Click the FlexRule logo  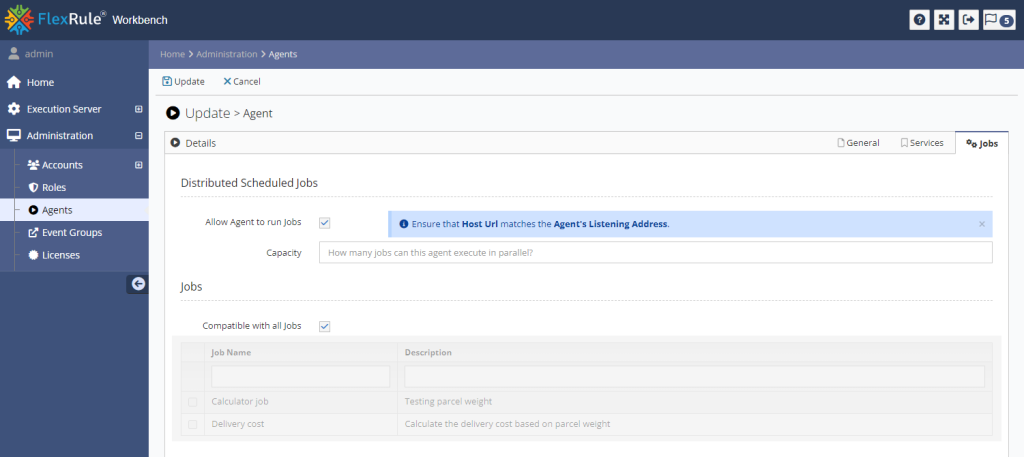(55, 20)
